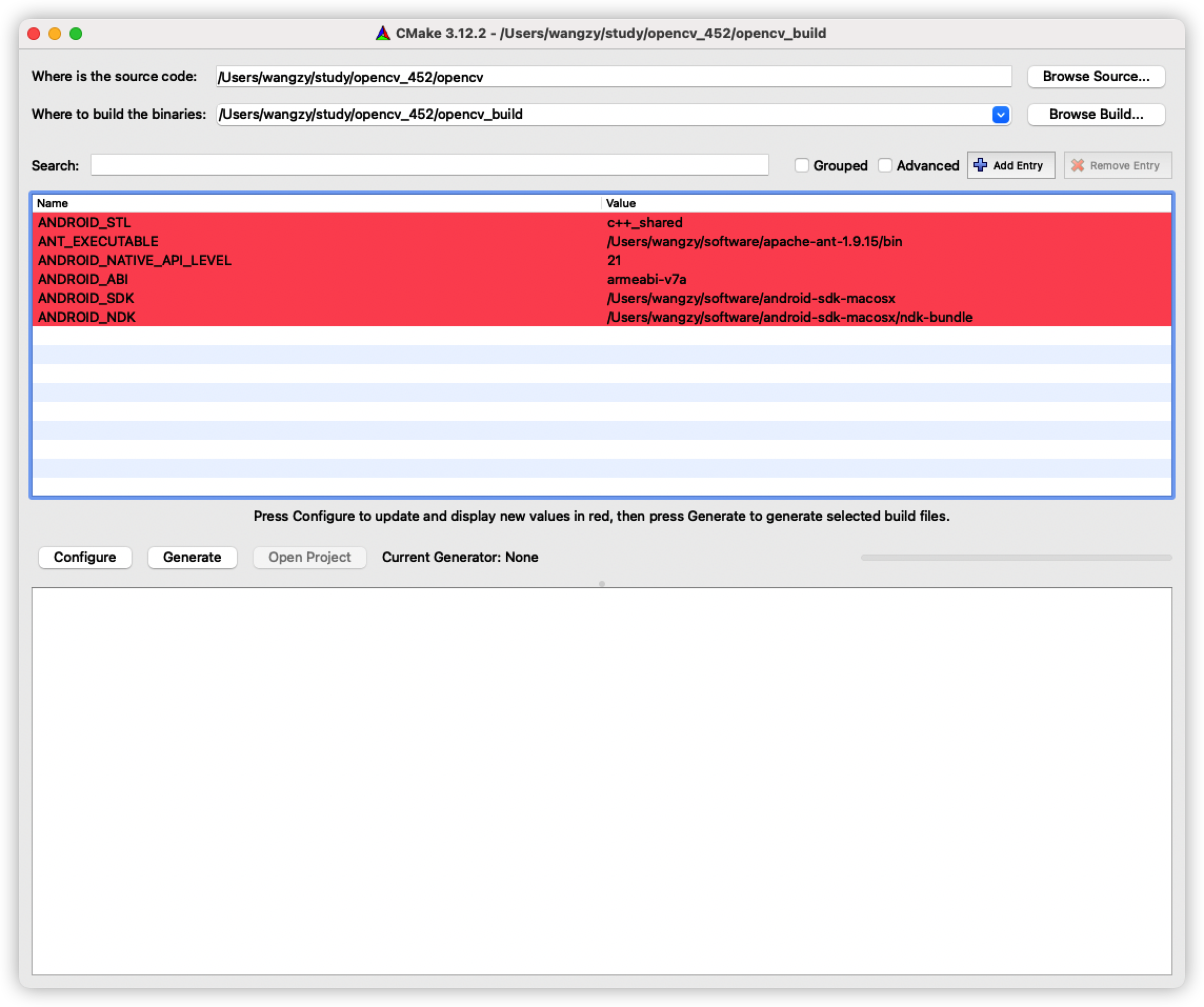The width and height of the screenshot is (1204, 1007).
Task: Click Browse Build button
Action: pyautogui.click(x=1096, y=115)
